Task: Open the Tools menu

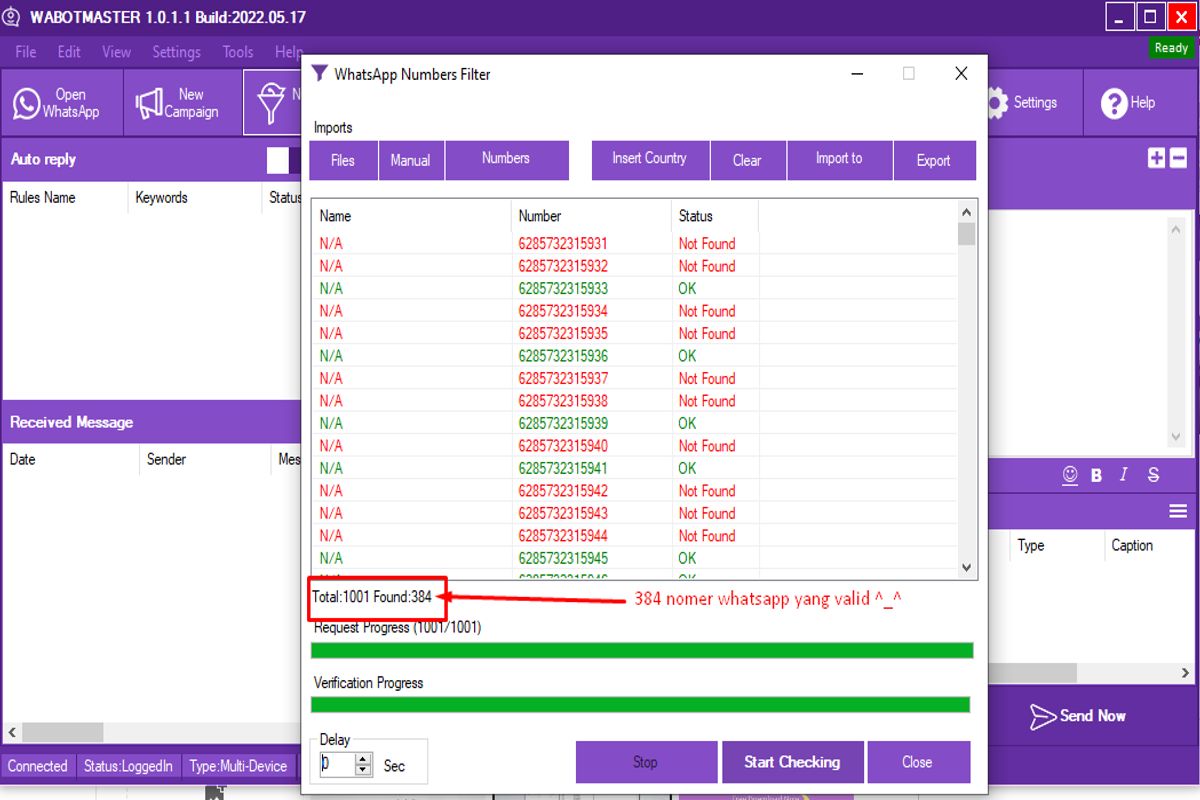Action: [x=238, y=52]
